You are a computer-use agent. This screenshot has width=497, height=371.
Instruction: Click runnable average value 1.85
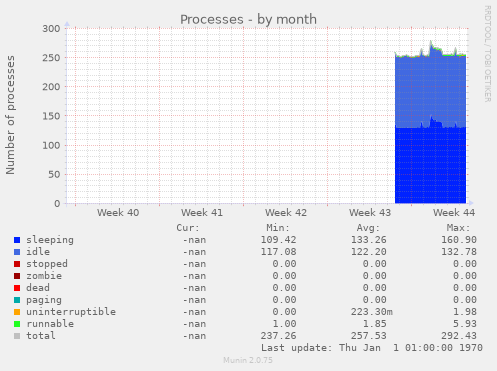[x=375, y=324]
